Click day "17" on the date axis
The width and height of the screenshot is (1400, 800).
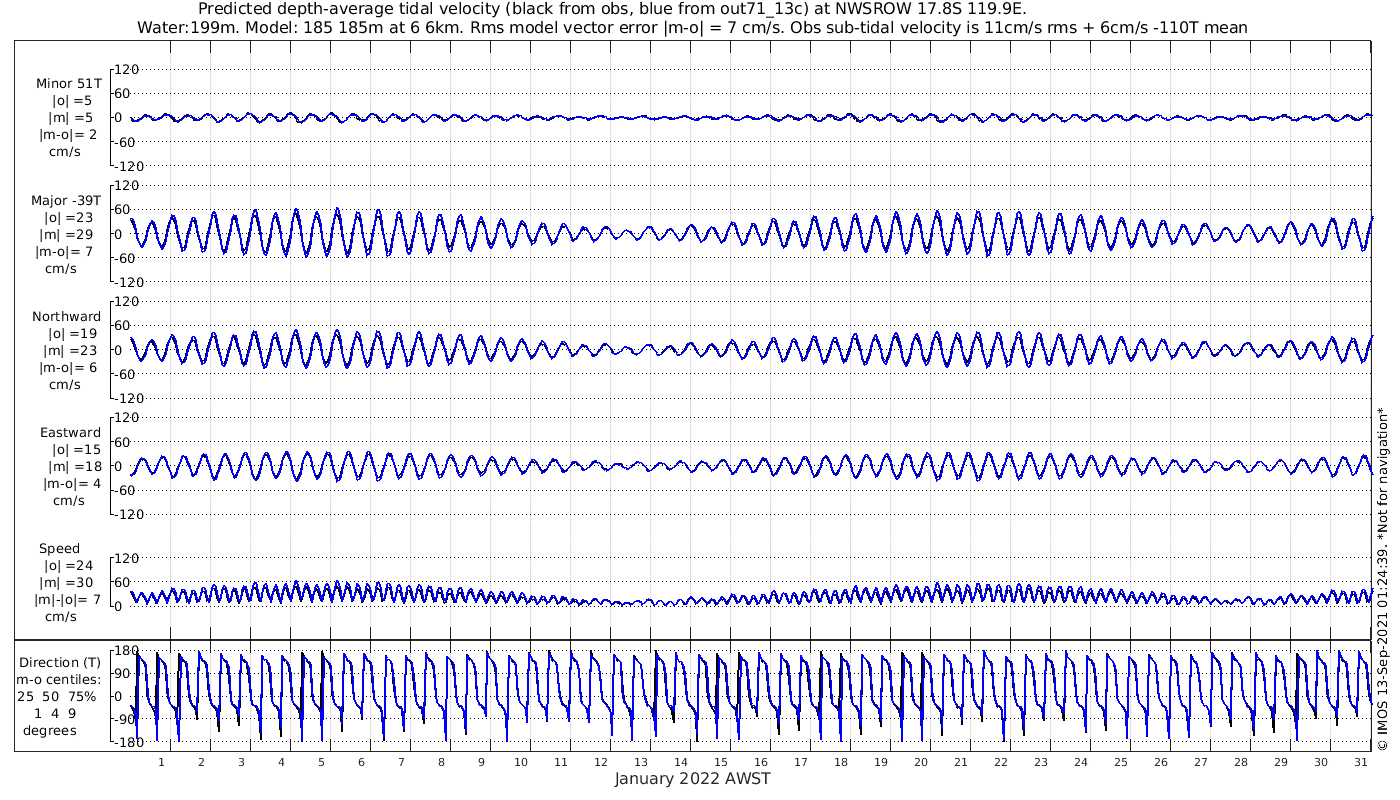point(801,762)
